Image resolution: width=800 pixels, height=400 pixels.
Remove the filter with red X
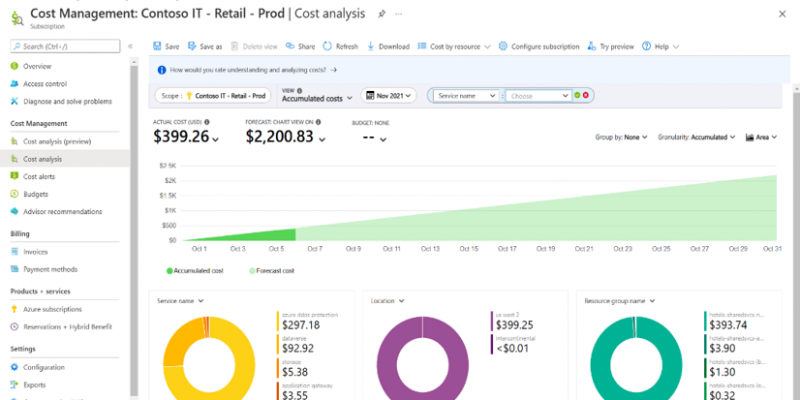click(586, 95)
